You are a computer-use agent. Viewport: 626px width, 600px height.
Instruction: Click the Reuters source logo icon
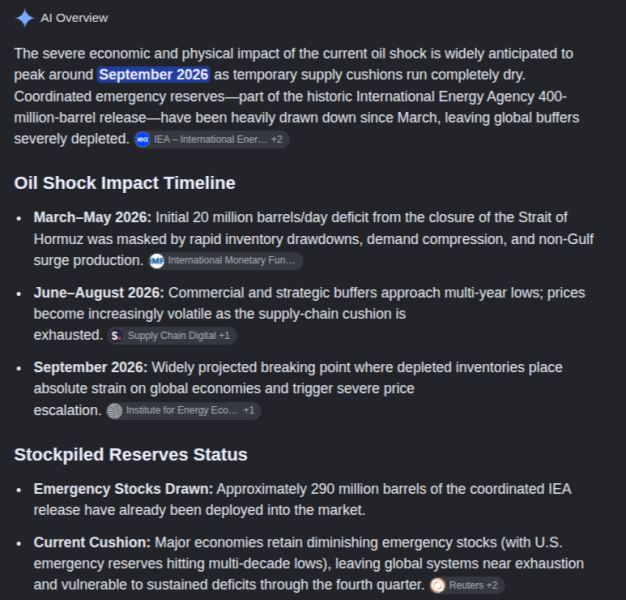click(x=438, y=585)
